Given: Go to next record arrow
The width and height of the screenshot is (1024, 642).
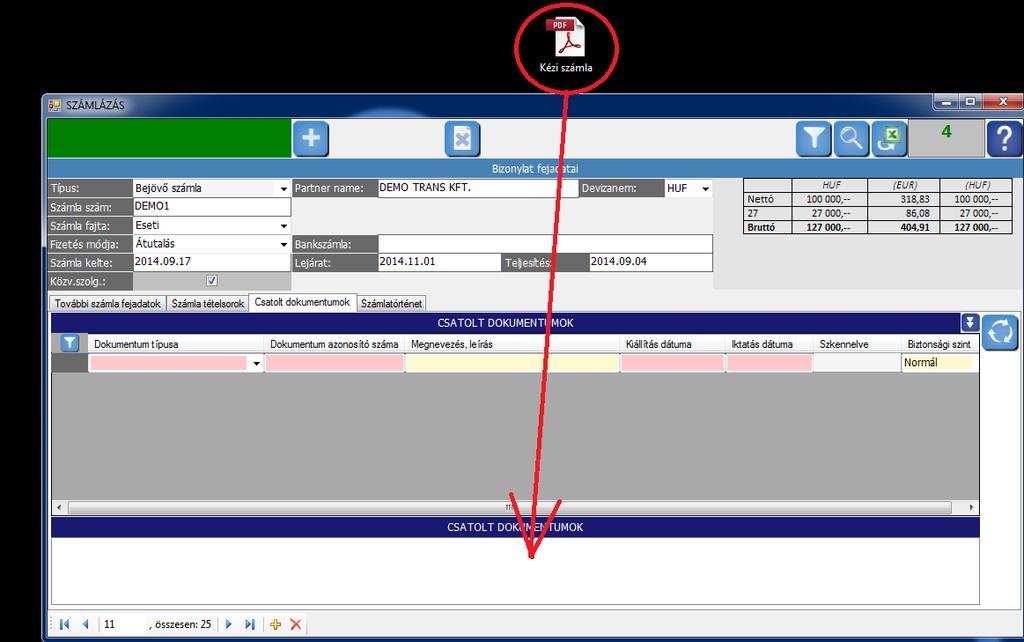Looking at the screenshot, I should (229, 624).
